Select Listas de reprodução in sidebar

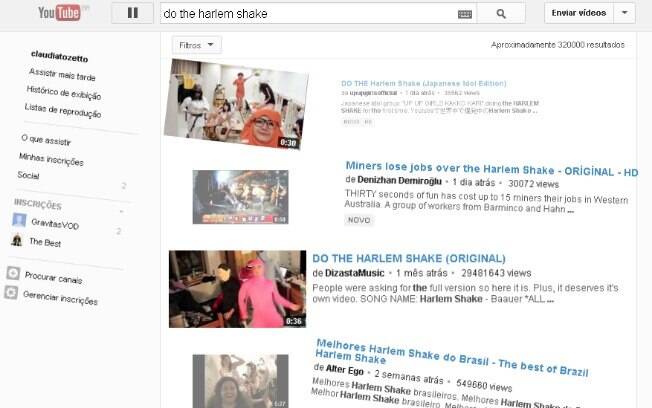point(63,111)
